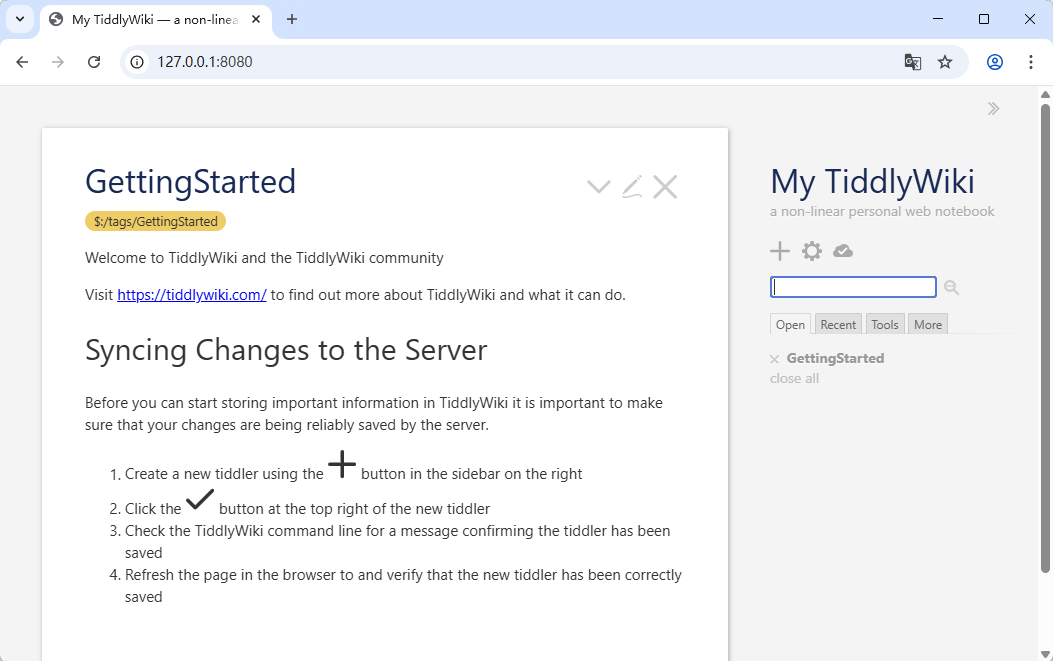
Task: Click the site subtitle 'a non-linear personal web notebook'
Action: (x=882, y=211)
